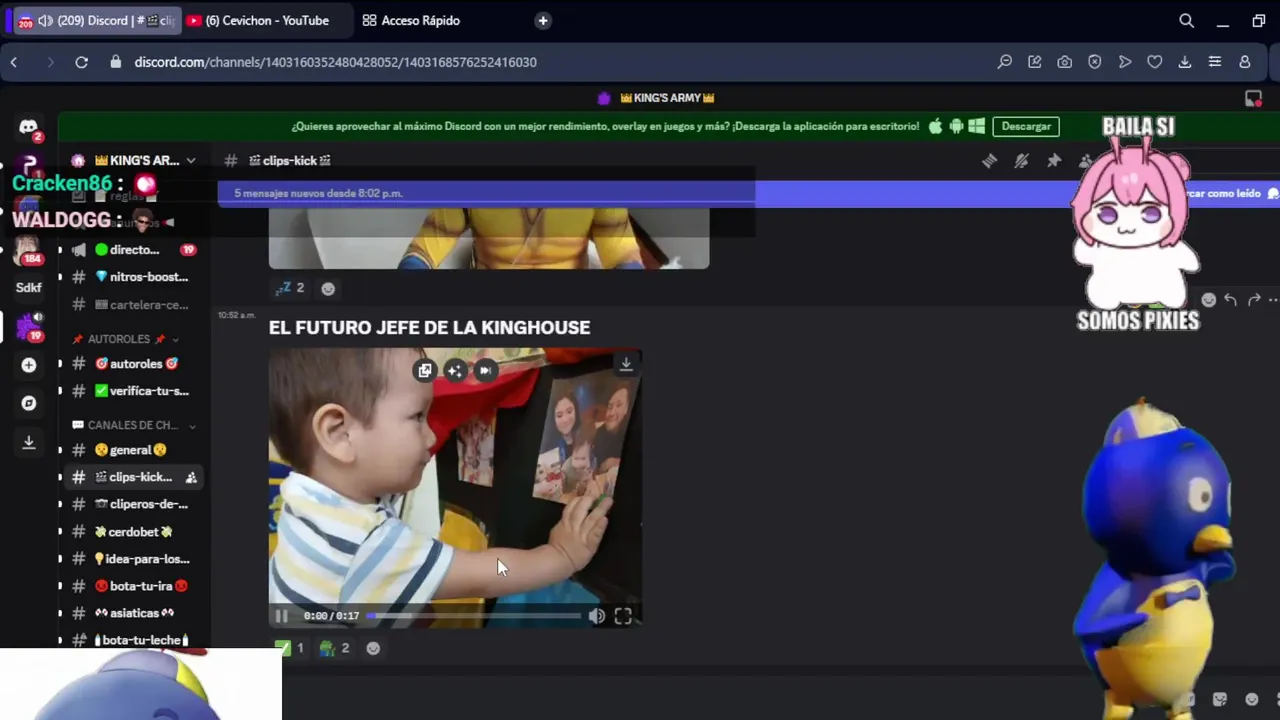Take a snapshot with browser camera icon
This screenshot has height=720, width=1280.
(x=1065, y=62)
